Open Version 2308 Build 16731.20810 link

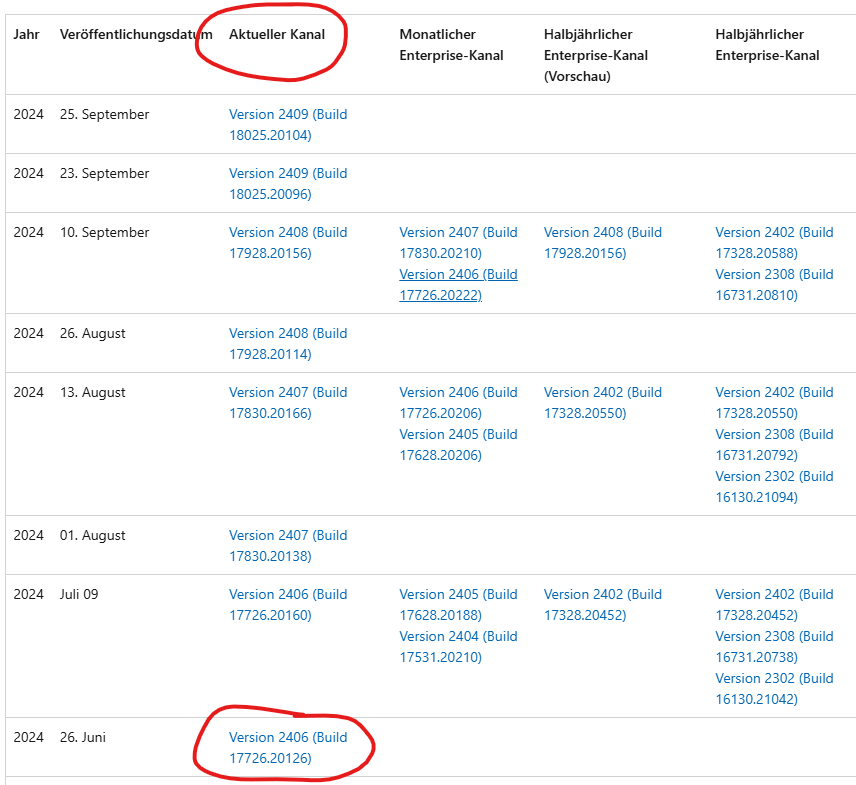[774, 284]
